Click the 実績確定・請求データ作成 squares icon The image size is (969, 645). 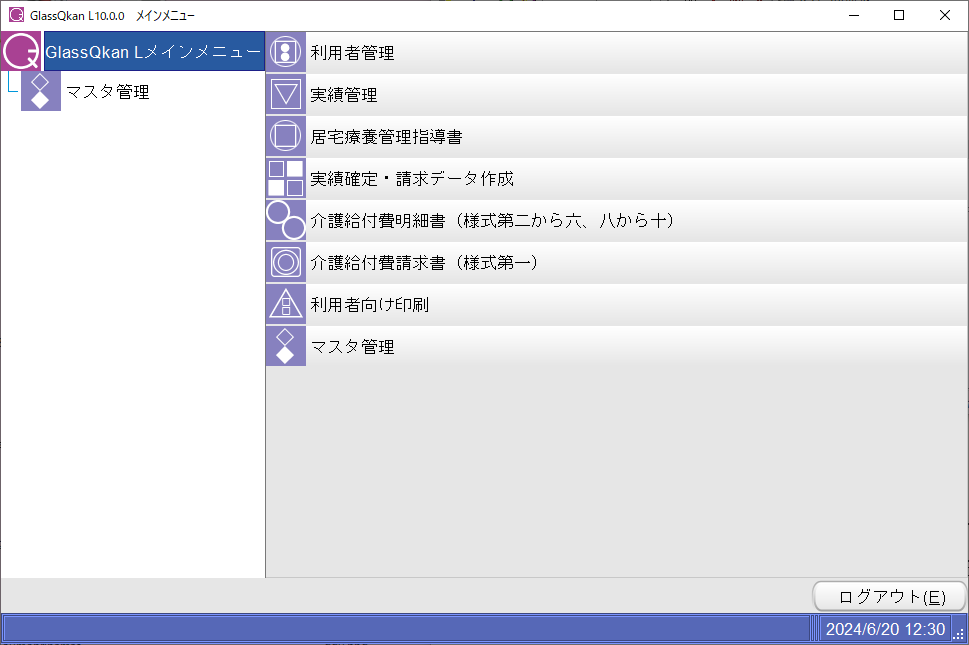pos(286,179)
